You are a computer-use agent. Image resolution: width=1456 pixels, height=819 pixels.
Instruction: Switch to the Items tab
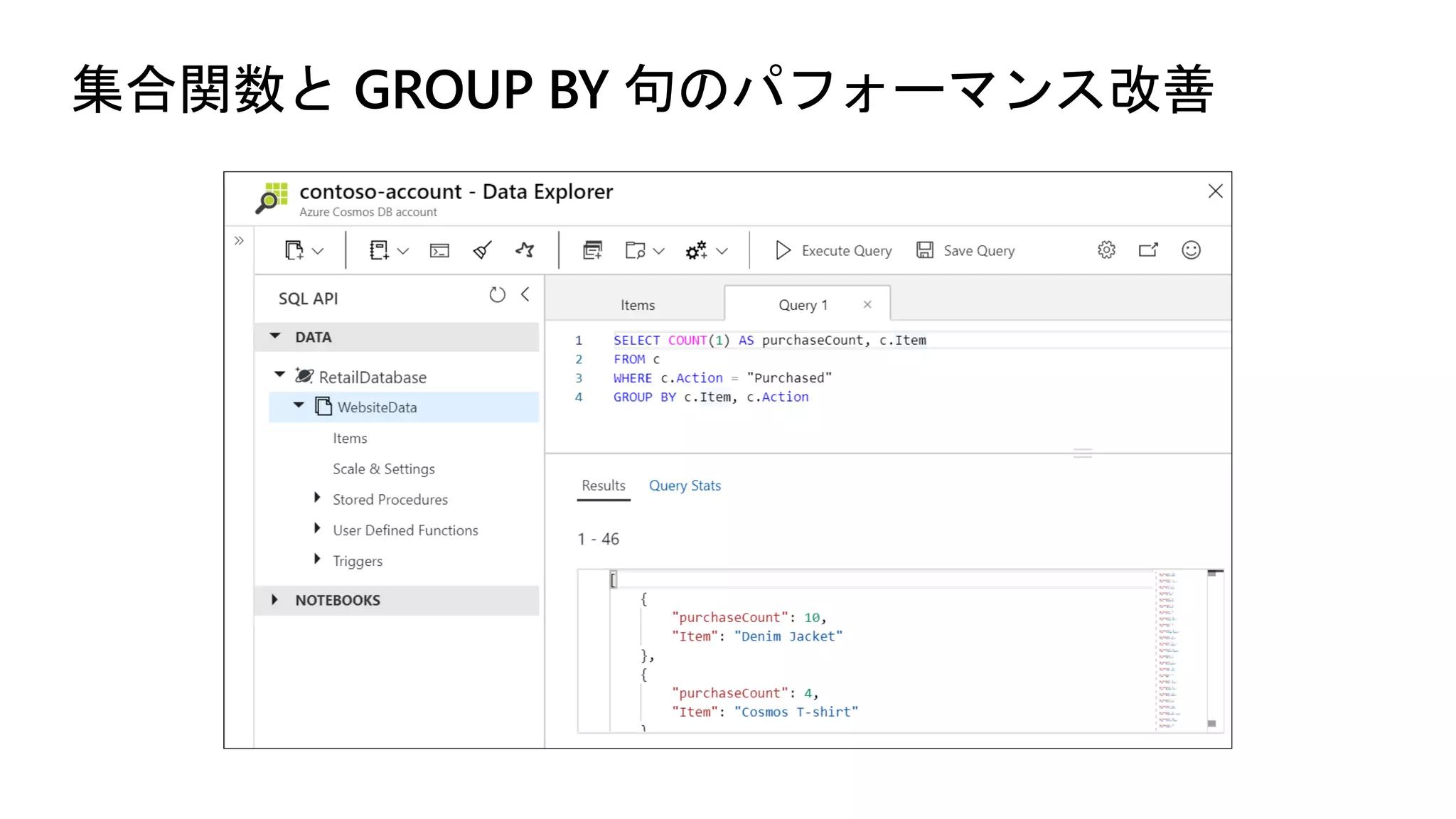[x=638, y=305]
